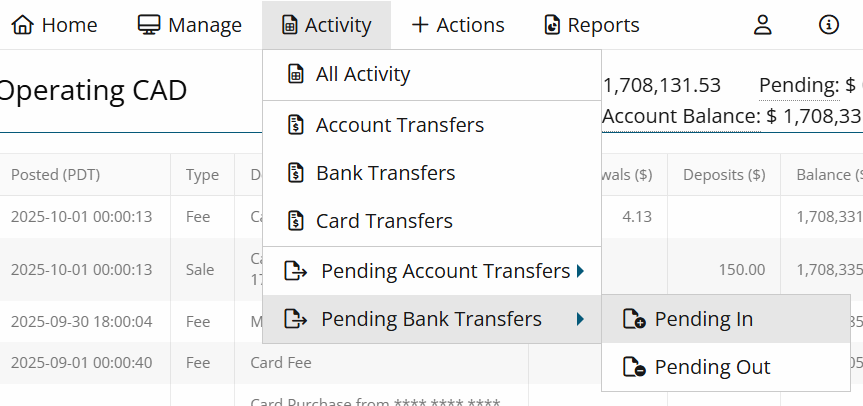Click the Pending Out file icon
This screenshot has width=863, height=406.
(633, 367)
